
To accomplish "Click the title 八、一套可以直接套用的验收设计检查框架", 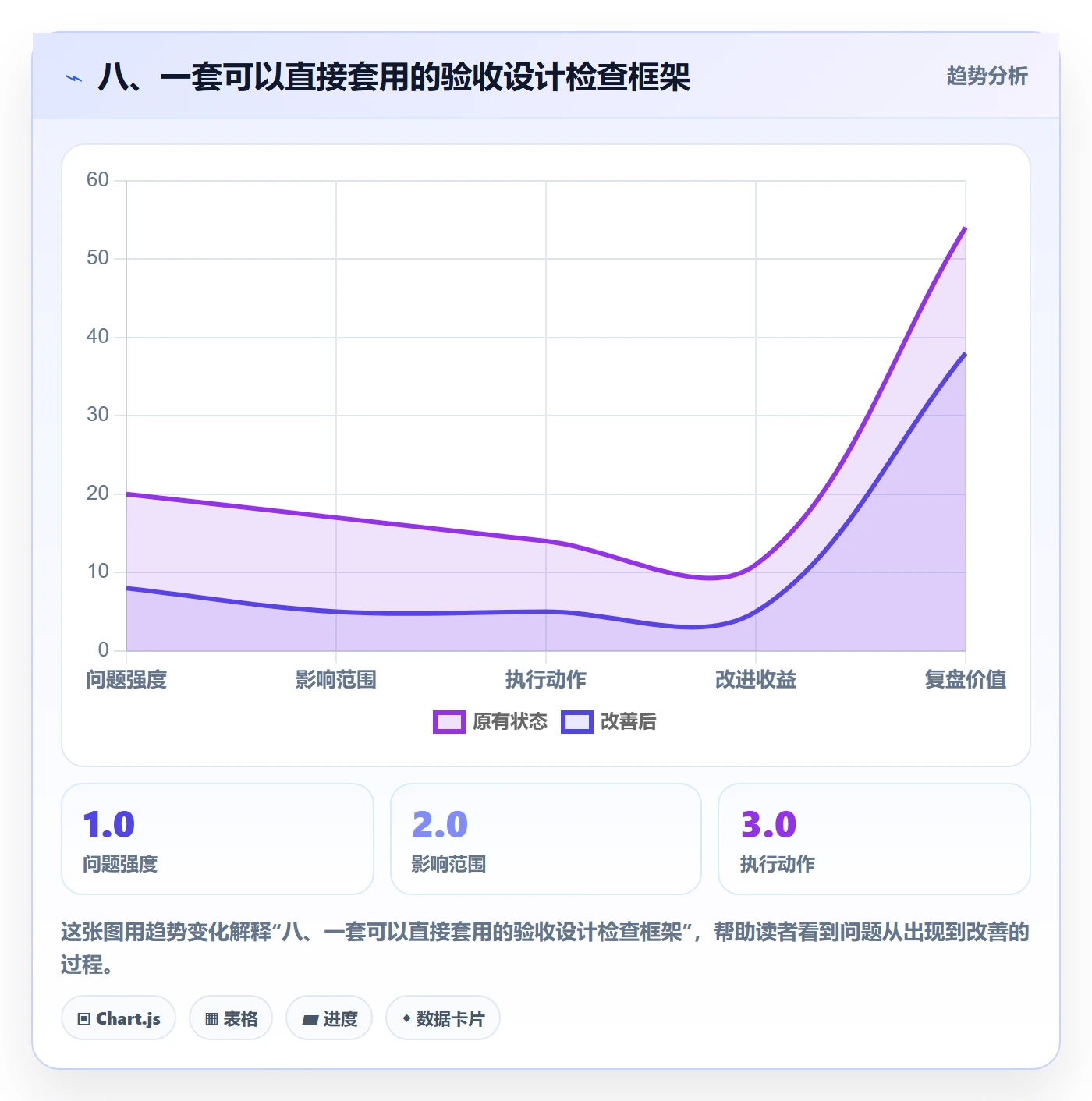I will [394, 77].
